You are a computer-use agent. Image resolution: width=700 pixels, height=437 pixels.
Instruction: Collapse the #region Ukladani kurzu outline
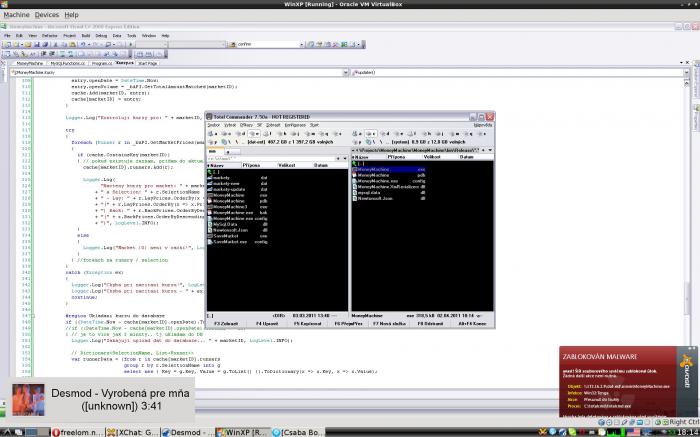(33, 316)
